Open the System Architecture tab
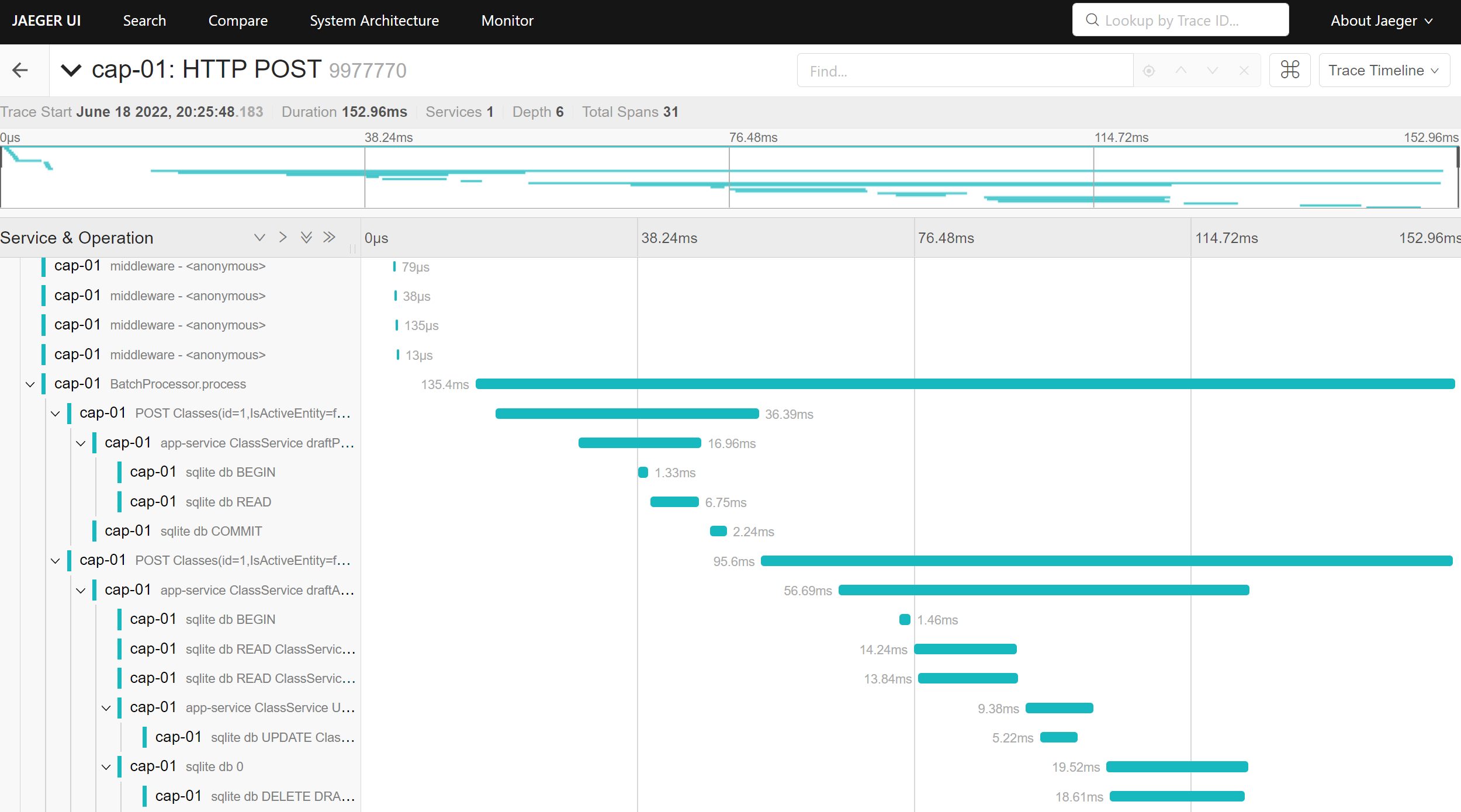Screen dimensions: 1461x812 coord(373,20)
